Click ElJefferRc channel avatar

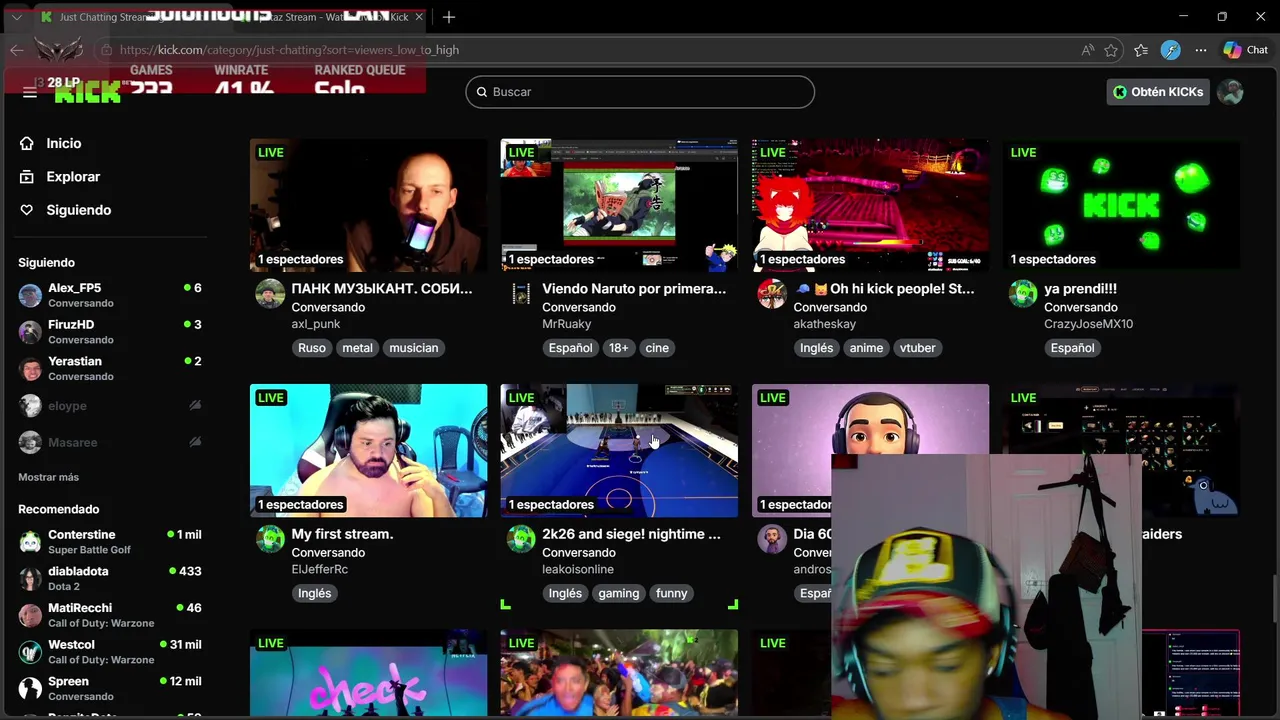pyautogui.click(x=270, y=539)
